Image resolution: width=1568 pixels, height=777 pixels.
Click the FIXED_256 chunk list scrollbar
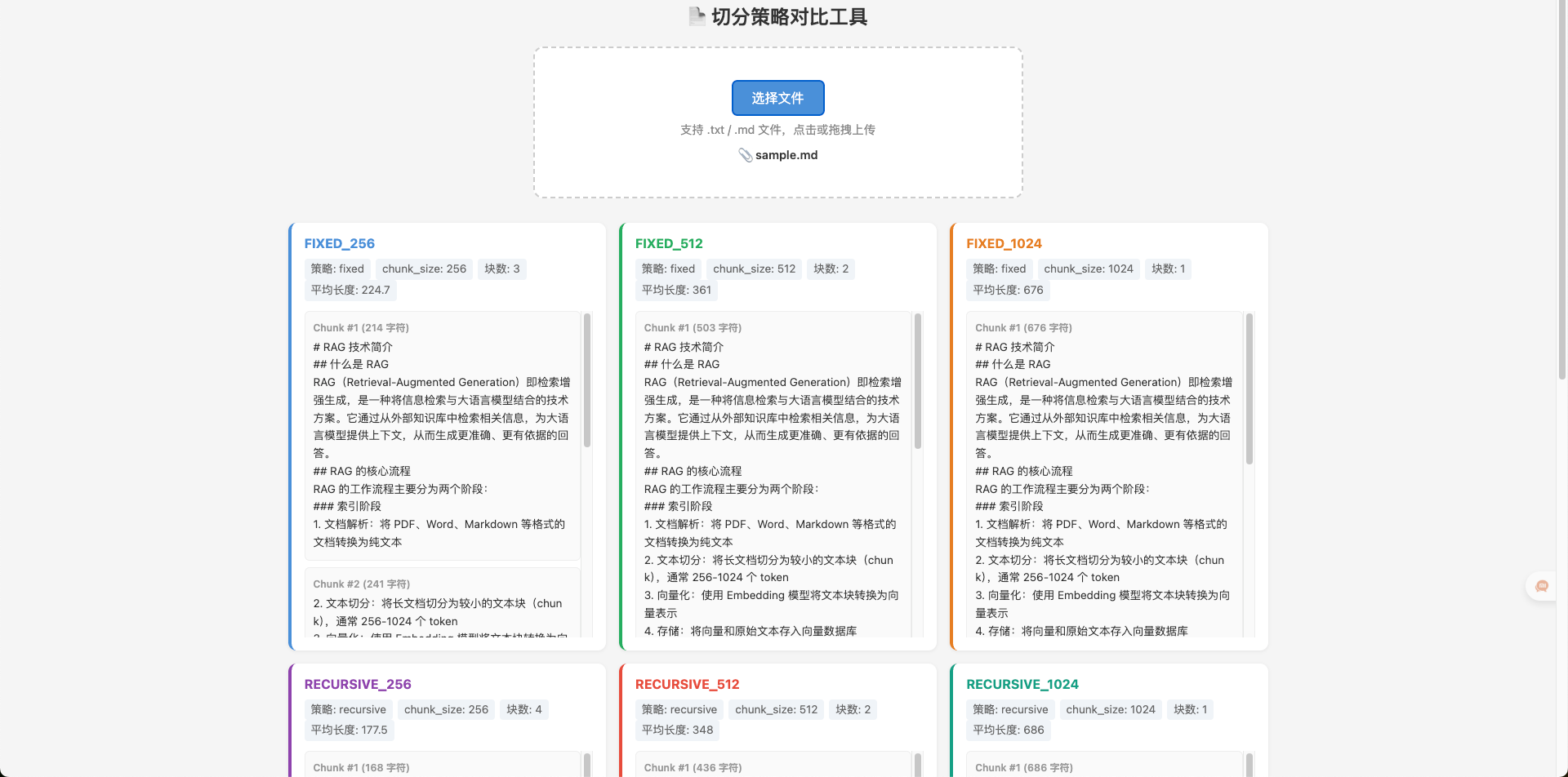coord(587,380)
